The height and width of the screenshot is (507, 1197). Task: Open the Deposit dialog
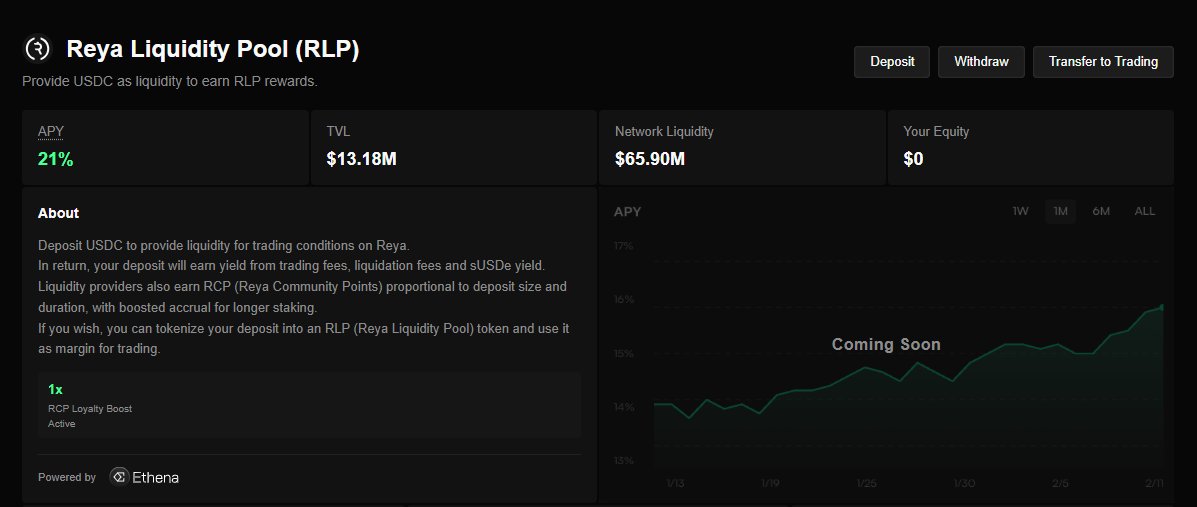tap(892, 62)
